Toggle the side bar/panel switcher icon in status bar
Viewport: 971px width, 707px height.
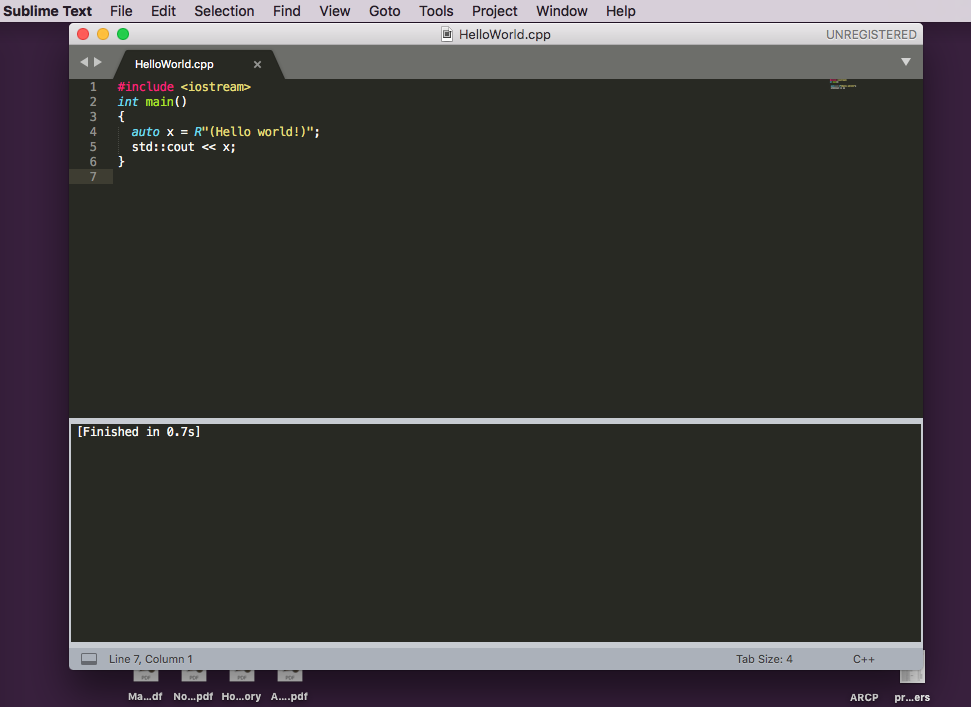pyautogui.click(x=89, y=659)
